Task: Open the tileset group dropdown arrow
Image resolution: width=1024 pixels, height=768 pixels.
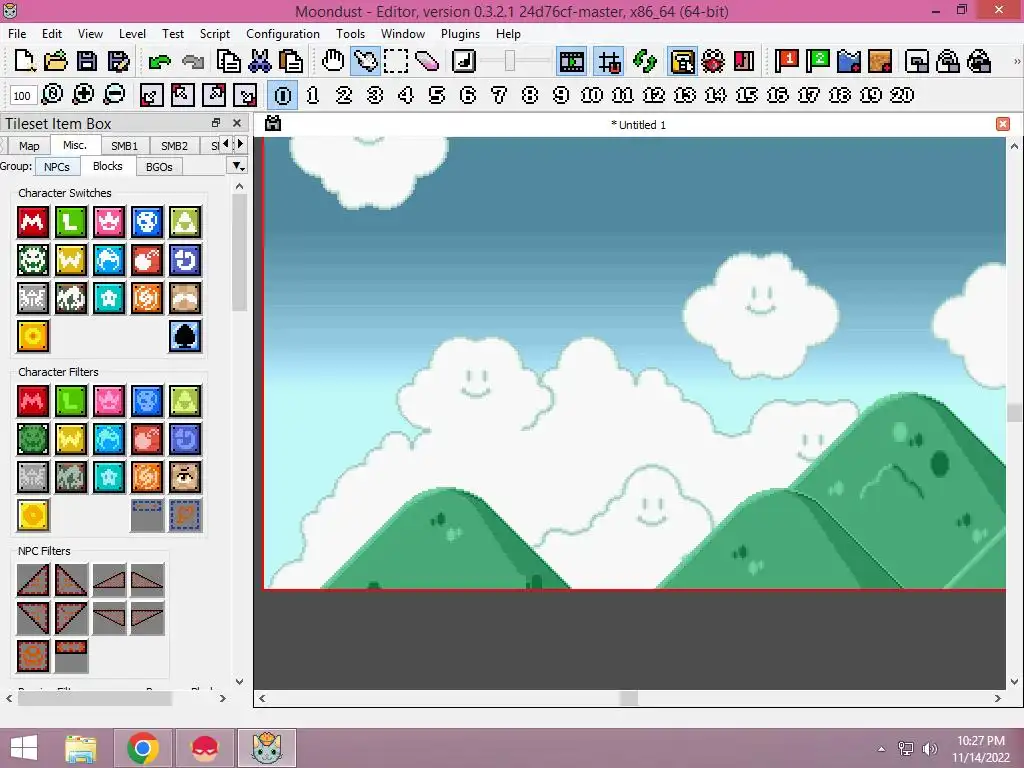Action: point(238,166)
